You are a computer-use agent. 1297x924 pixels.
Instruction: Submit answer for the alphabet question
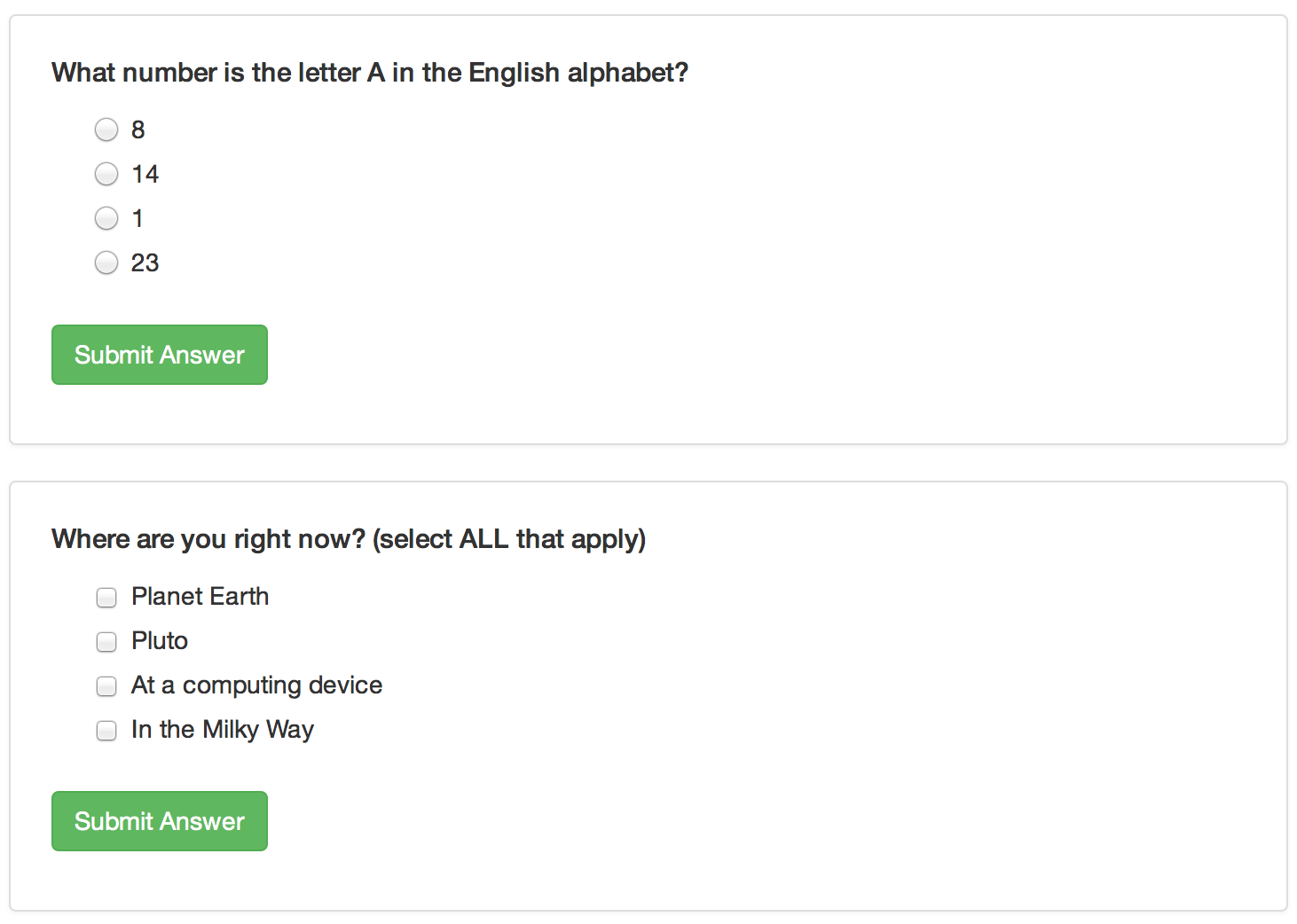(160, 355)
